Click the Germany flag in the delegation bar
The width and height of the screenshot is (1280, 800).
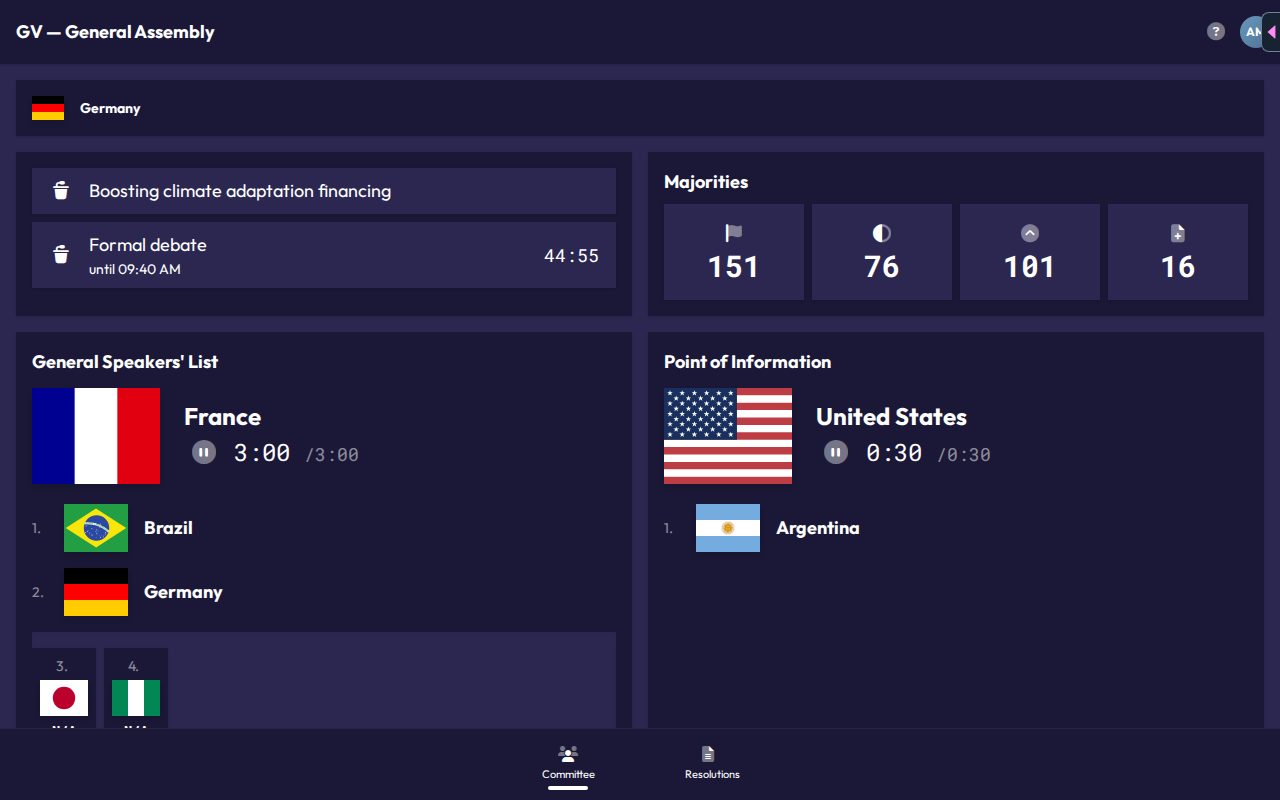[x=48, y=108]
